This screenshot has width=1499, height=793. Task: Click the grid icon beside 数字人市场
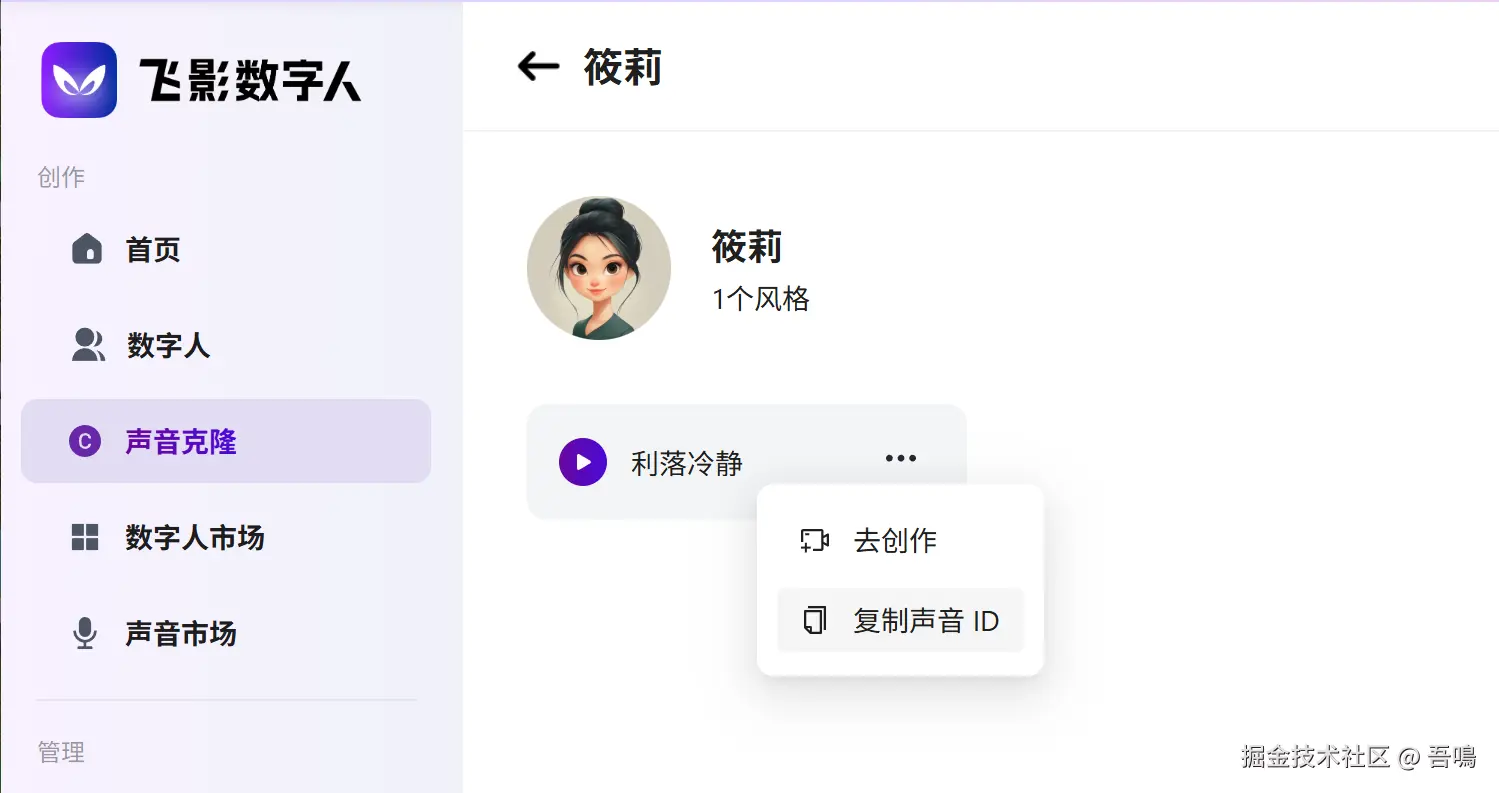pyautogui.click(x=86, y=538)
